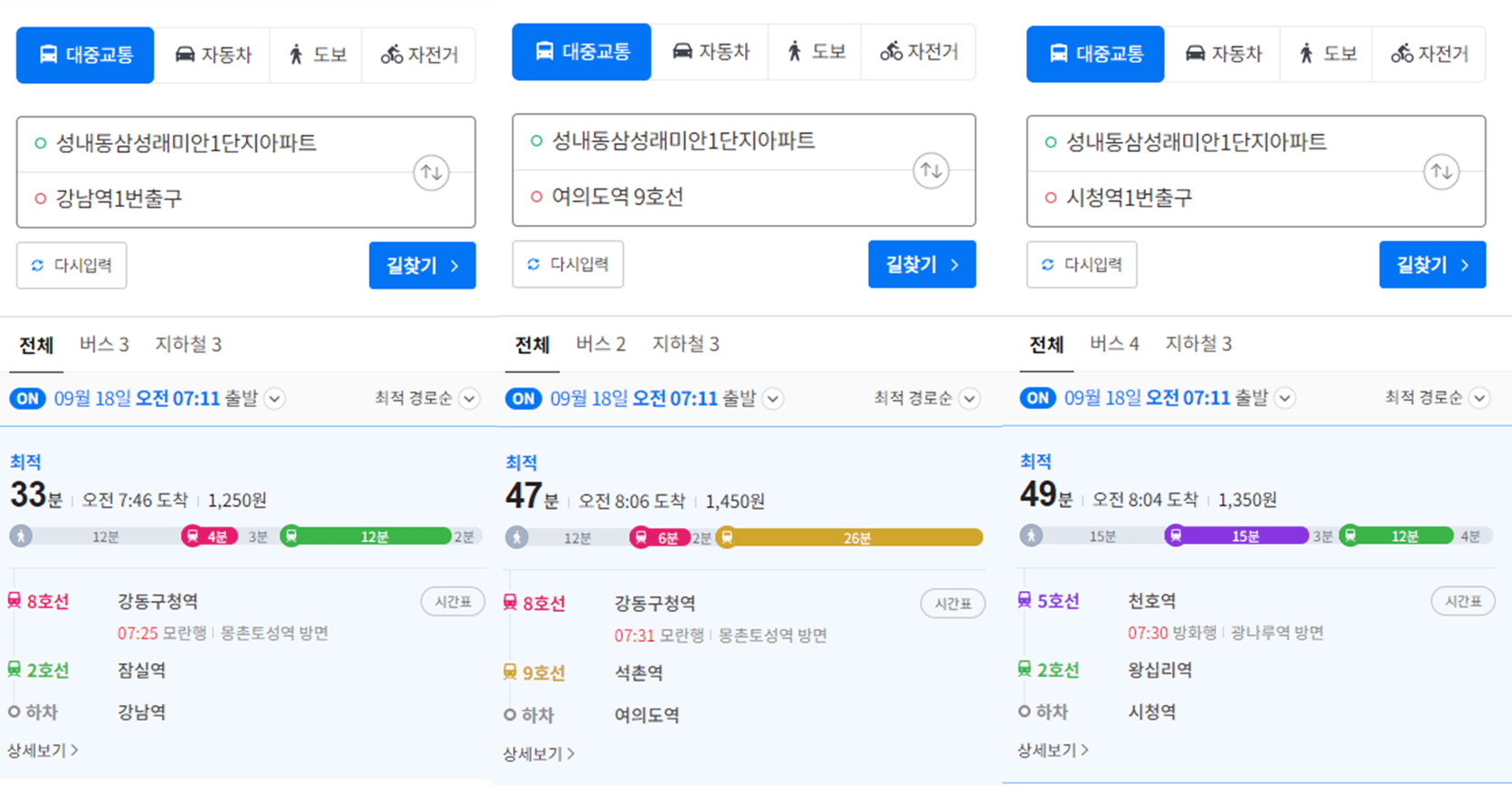Toggle ON departure-time switch in 강남역 panel
The width and height of the screenshot is (1512, 785).
click(x=27, y=399)
